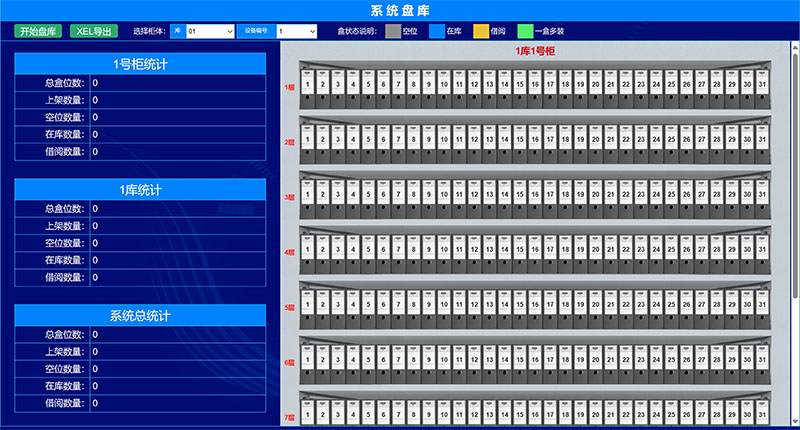The height and width of the screenshot is (430, 800).
Task: Click the 开始盘库 button
Action: (x=38, y=31)
